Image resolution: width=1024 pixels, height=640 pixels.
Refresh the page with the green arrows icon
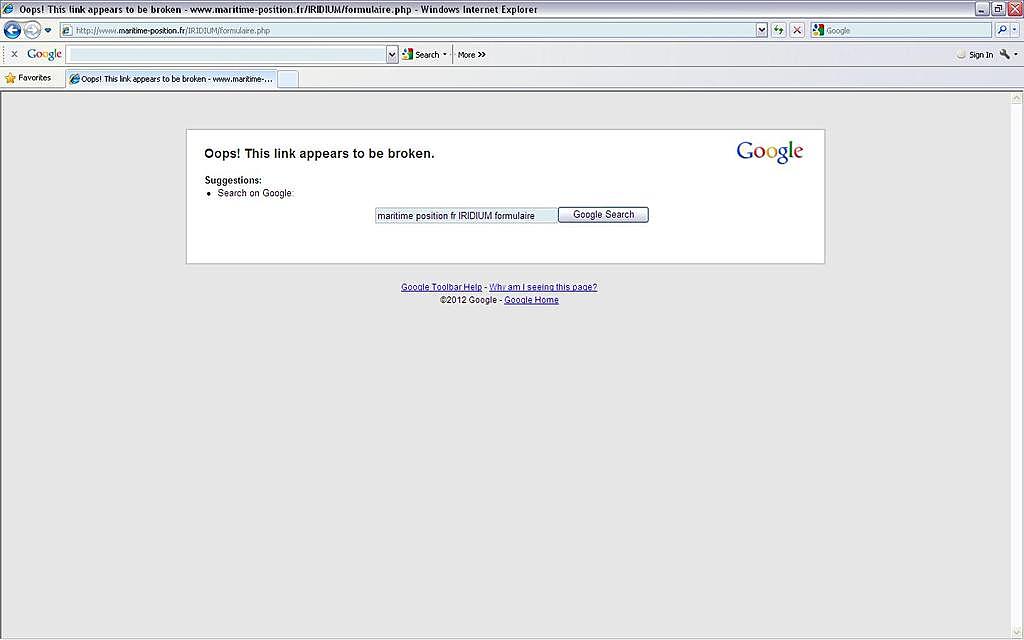[778, 30]
